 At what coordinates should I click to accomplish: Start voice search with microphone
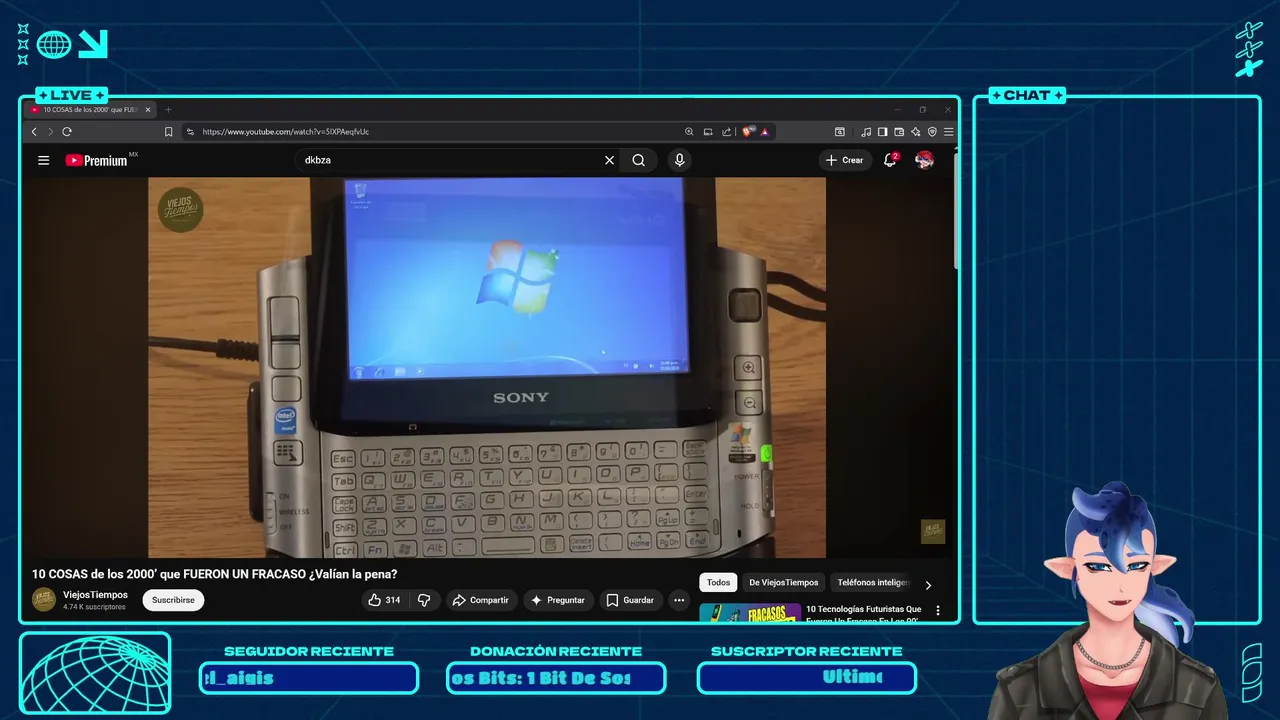pyautogui.click(x=679, y=160)
